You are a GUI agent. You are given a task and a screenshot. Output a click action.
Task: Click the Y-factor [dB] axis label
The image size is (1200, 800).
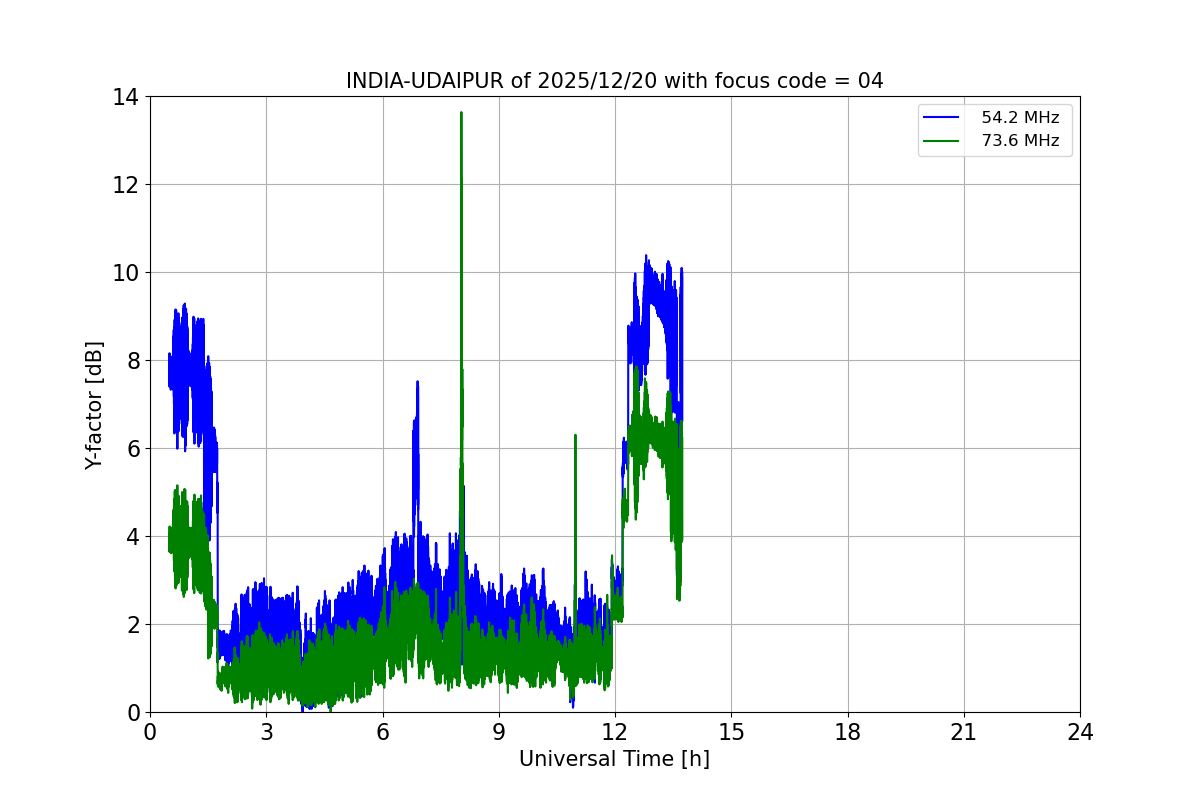[x=94, y=405]
